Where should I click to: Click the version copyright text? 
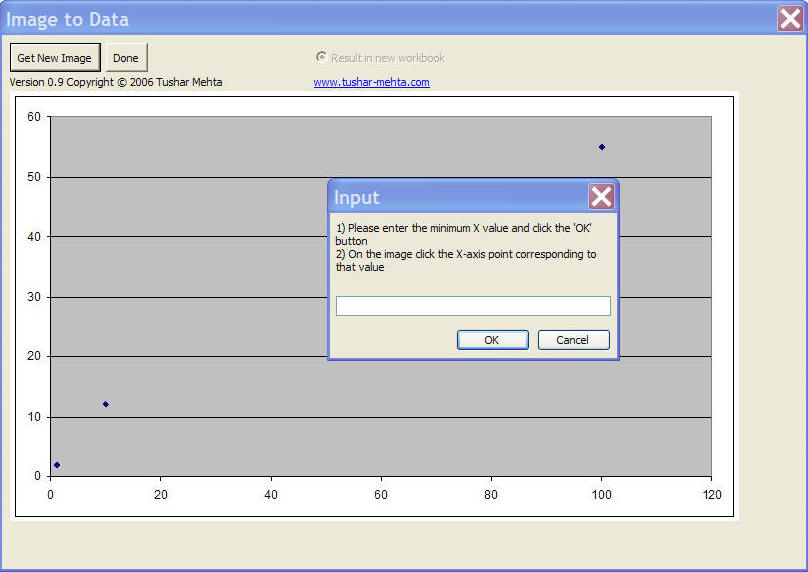(116, 82)
